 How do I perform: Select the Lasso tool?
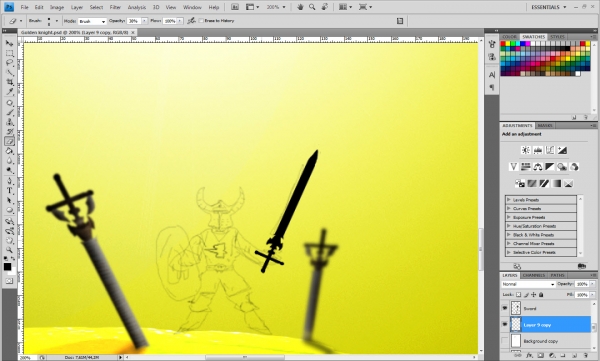point(9,63)
